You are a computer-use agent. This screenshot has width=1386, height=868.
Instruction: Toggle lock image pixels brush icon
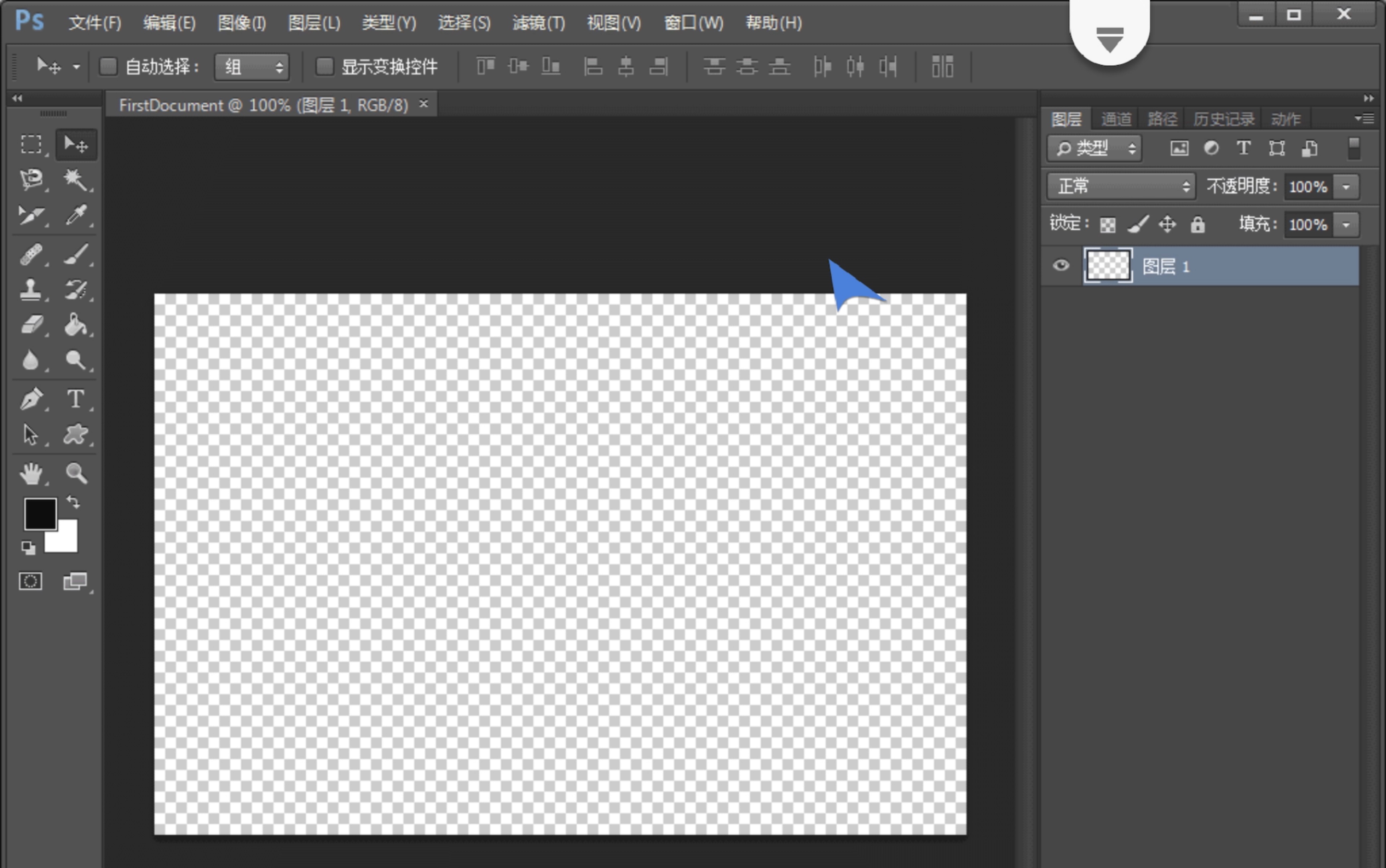pyautogui.click(x=1138, y=224)
